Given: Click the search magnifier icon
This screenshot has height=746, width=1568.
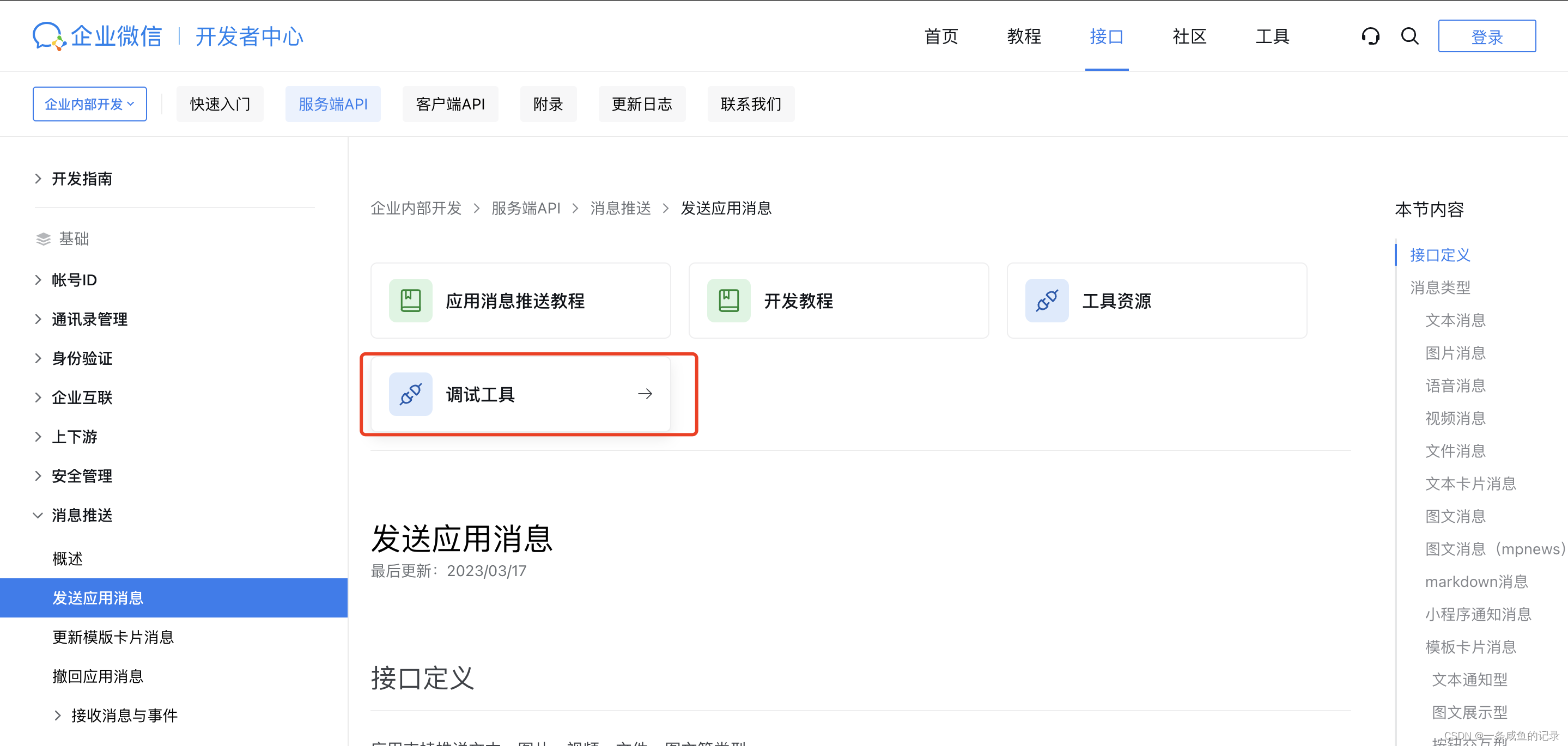Looking at the screenshot, I should tap(1410, 36).
